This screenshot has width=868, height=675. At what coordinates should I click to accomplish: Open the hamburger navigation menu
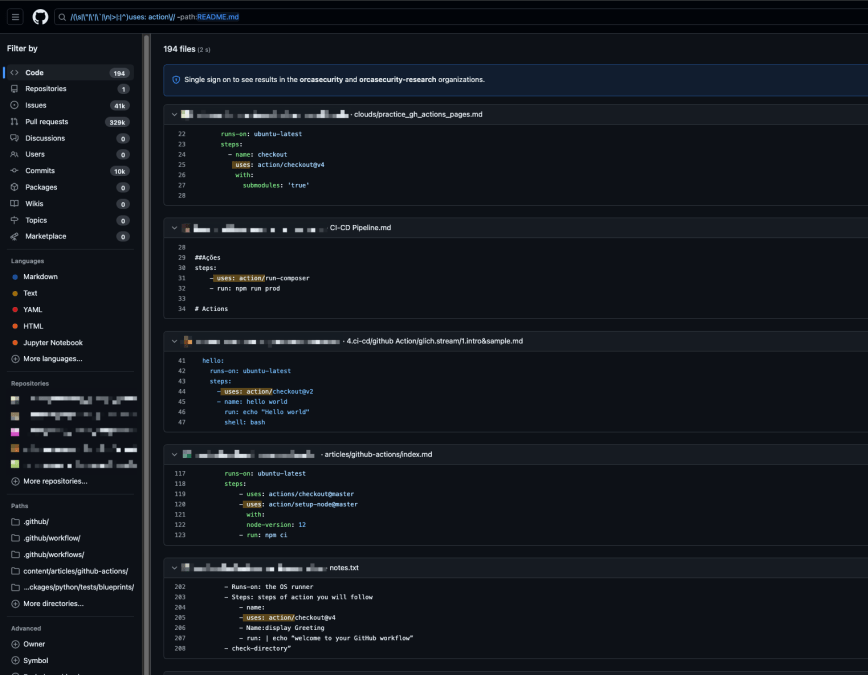click(16, 17)
